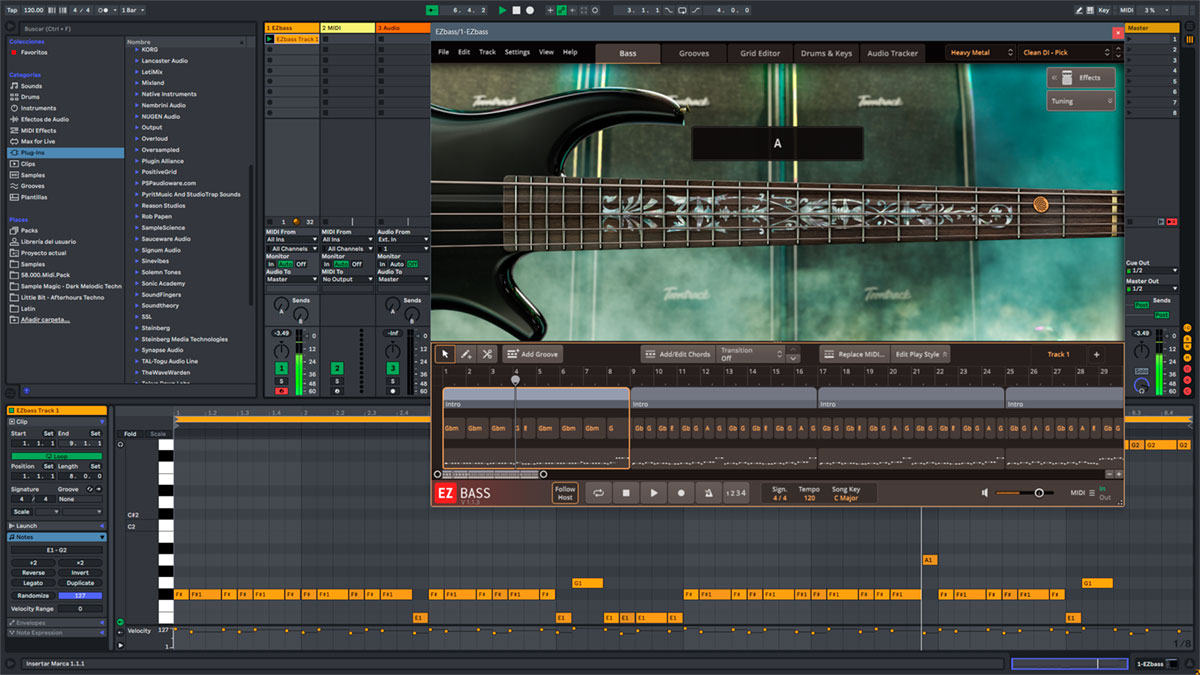Enable the EZbass 1234 count-in
Image resolution: width=1200 pixels, height=675 pixels.
point(735,493)
